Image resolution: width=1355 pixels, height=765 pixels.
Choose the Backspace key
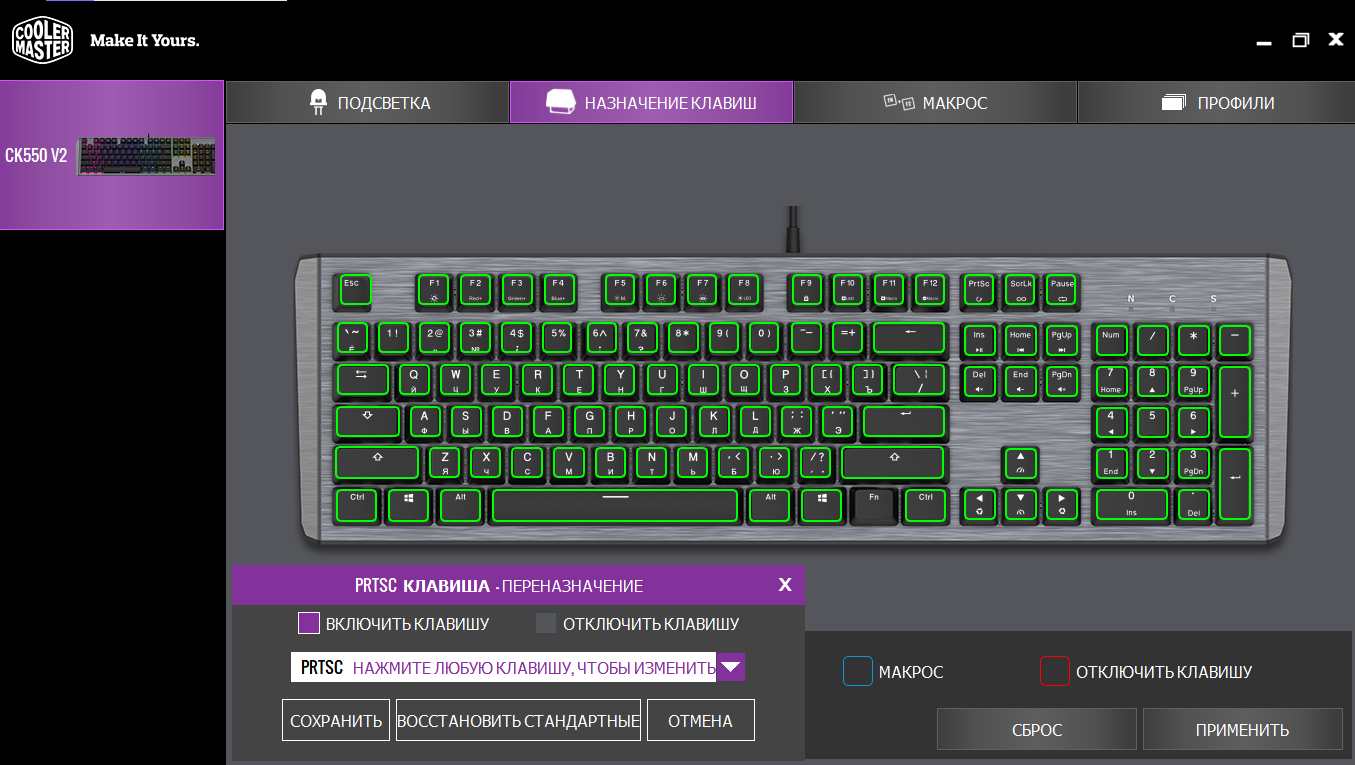point(909,339)
